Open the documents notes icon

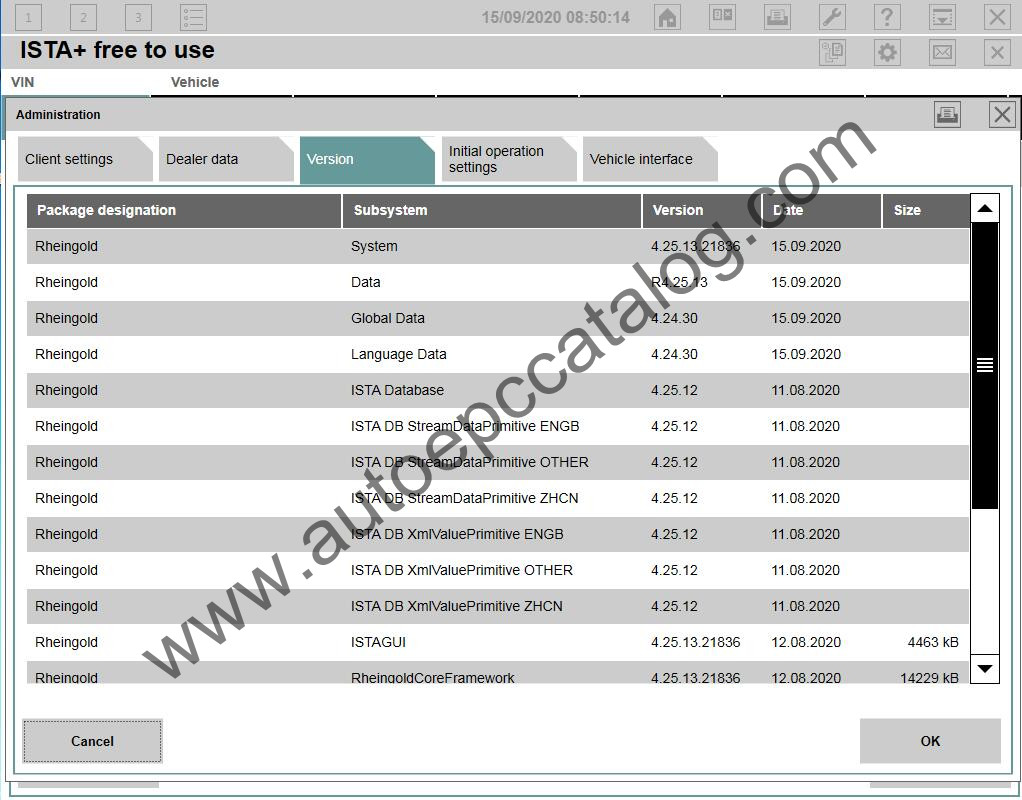(832, 52)
